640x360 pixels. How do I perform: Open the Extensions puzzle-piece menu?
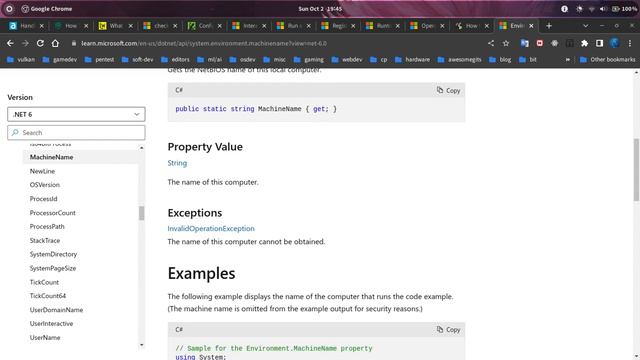point(584,43)
